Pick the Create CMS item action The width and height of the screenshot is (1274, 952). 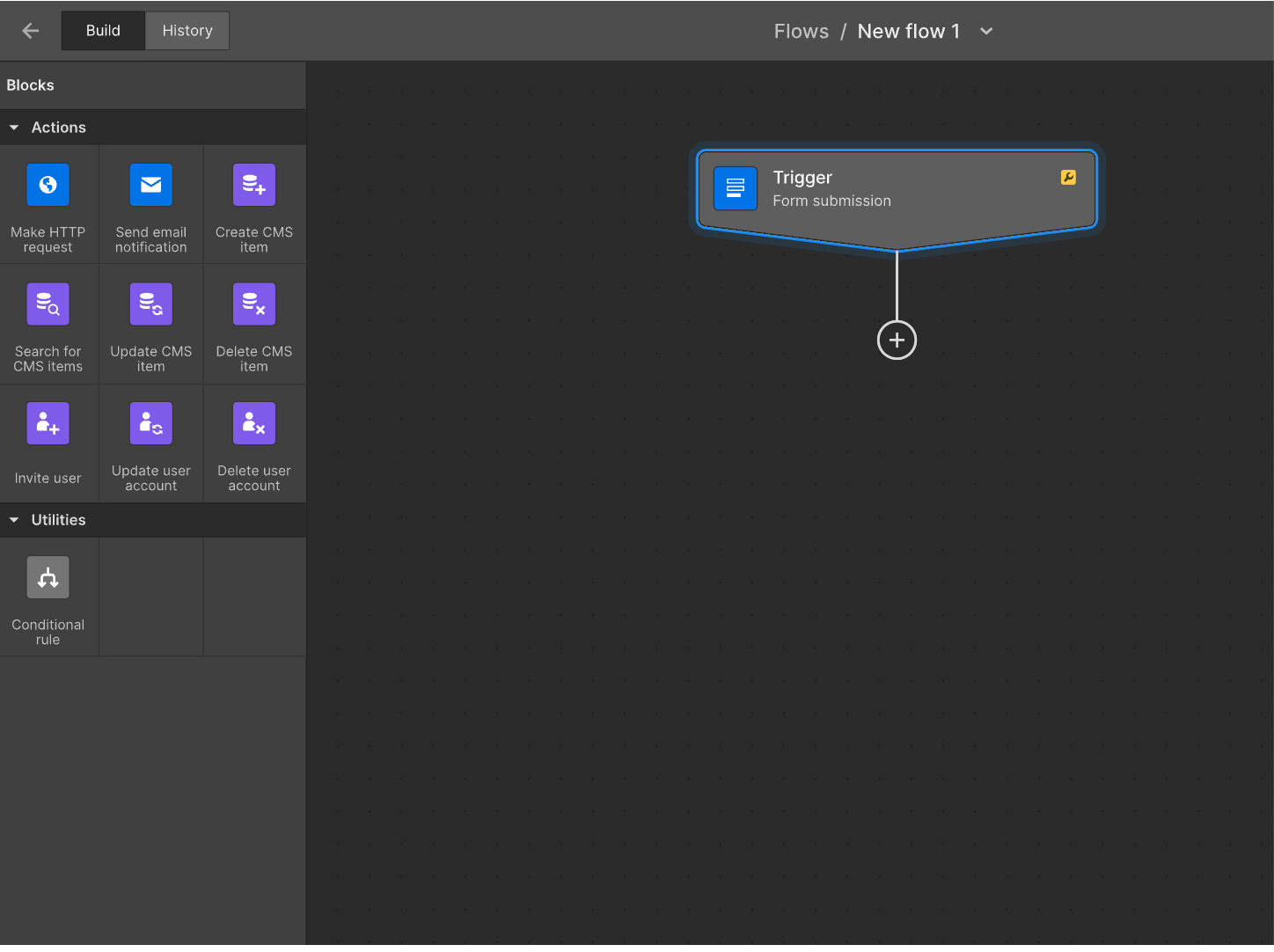pos(253,204)
